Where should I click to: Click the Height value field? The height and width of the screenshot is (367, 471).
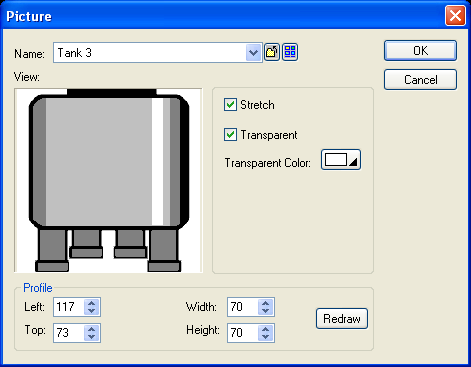pyautogui.click(x=243, y=332)
